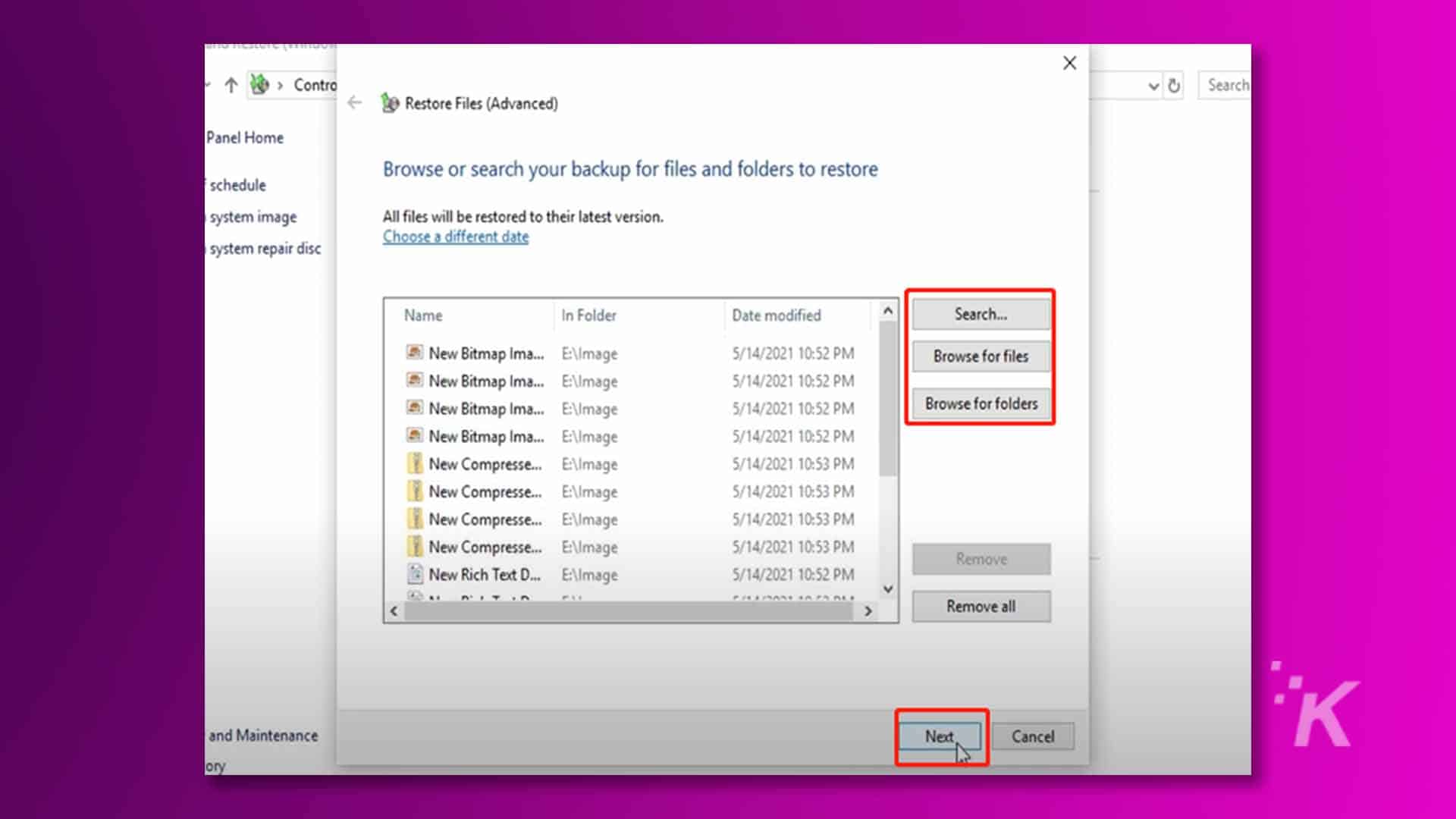Image resolution: width=1456 pixels, height=819 pixels.
Task: Open address bar history dropdown in Control Panel
Action: click(1153, 86)
